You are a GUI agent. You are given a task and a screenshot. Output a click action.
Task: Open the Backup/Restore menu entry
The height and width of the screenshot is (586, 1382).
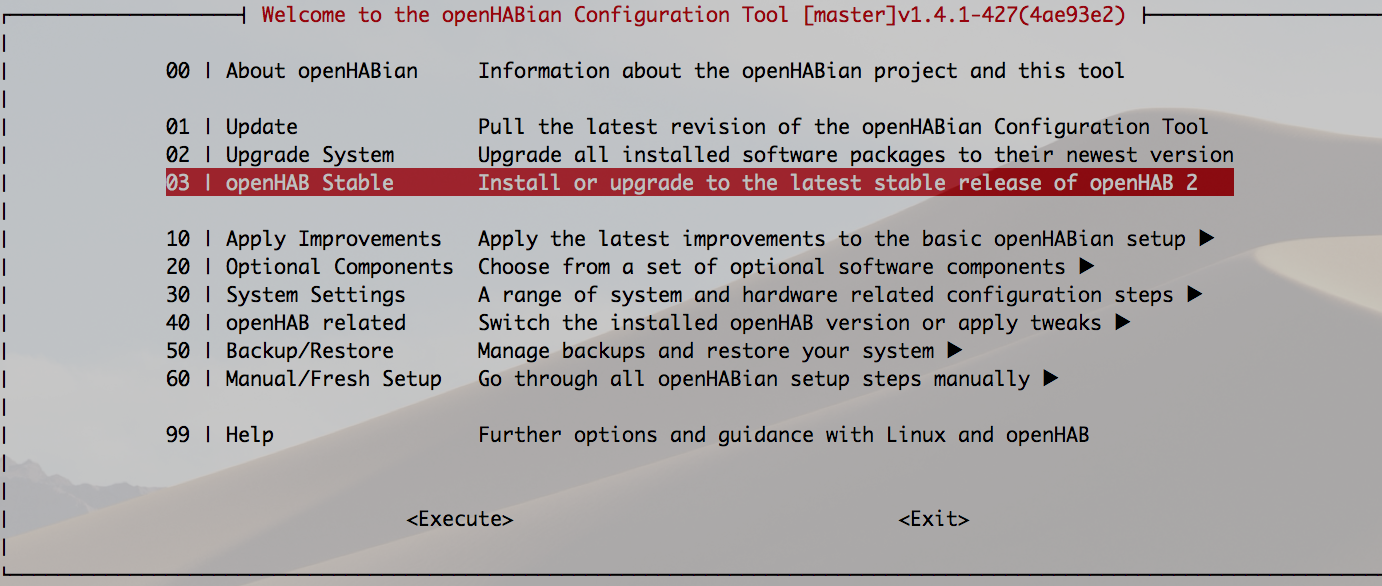tap(309, 351)
